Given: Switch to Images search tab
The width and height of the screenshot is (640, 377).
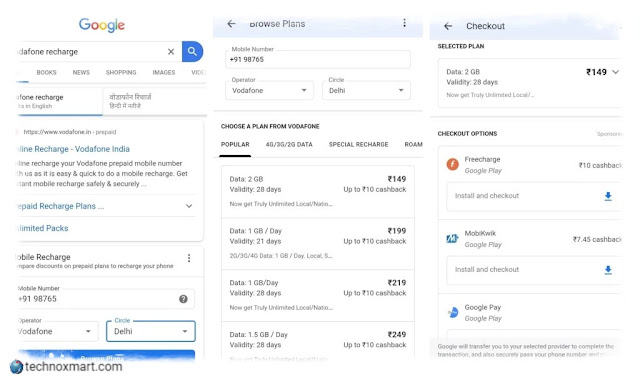Looking at the screenshot, I should point(164,73).
